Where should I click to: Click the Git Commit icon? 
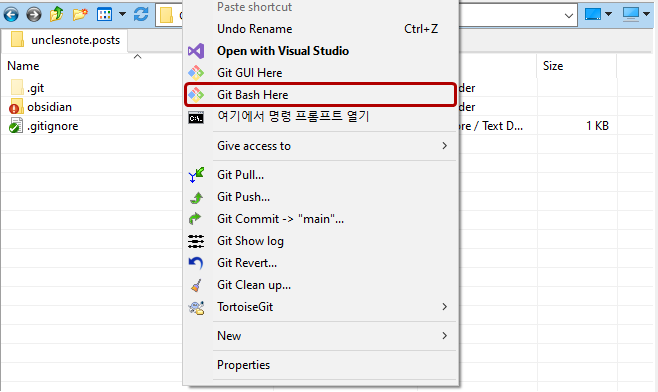(x=195, y=219)
